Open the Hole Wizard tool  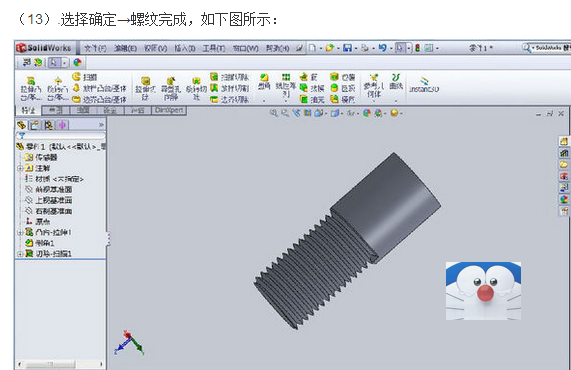tap(171, 88)
